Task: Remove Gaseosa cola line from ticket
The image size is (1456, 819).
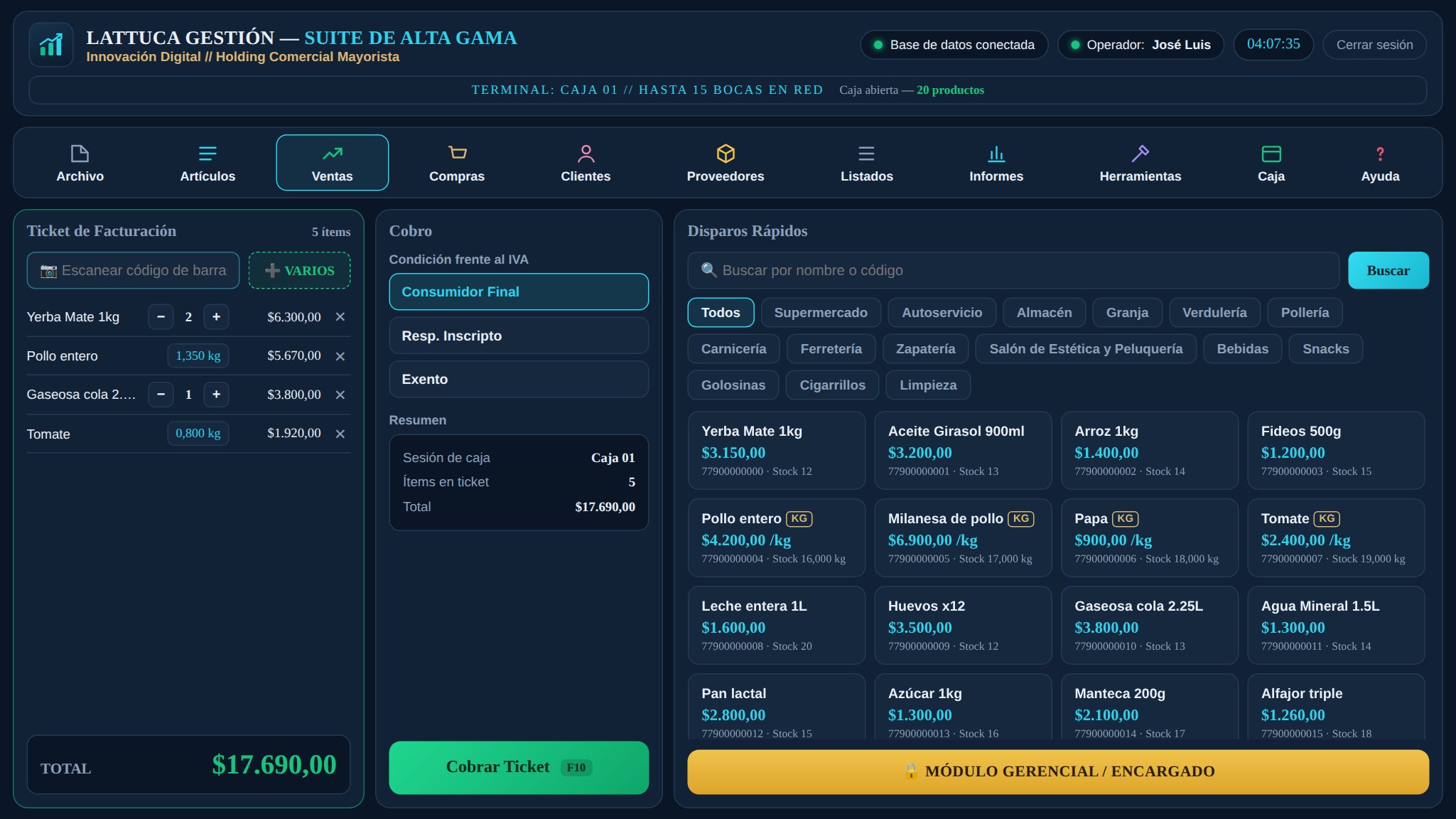Action: (340, 395)
